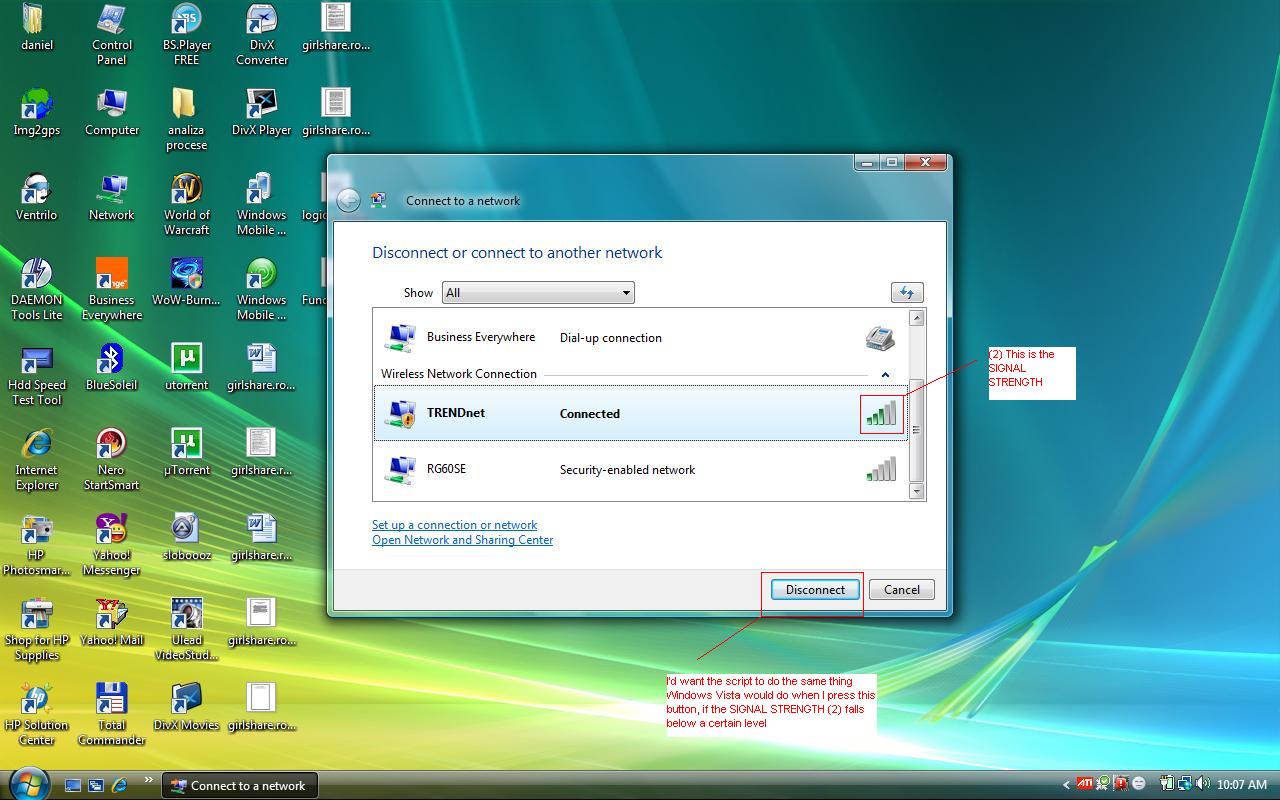The image size is (1280, 800).
Task: Launch WoW-Burn desktop shortcut
Action: pyautogui.click(x=187, y=282)
